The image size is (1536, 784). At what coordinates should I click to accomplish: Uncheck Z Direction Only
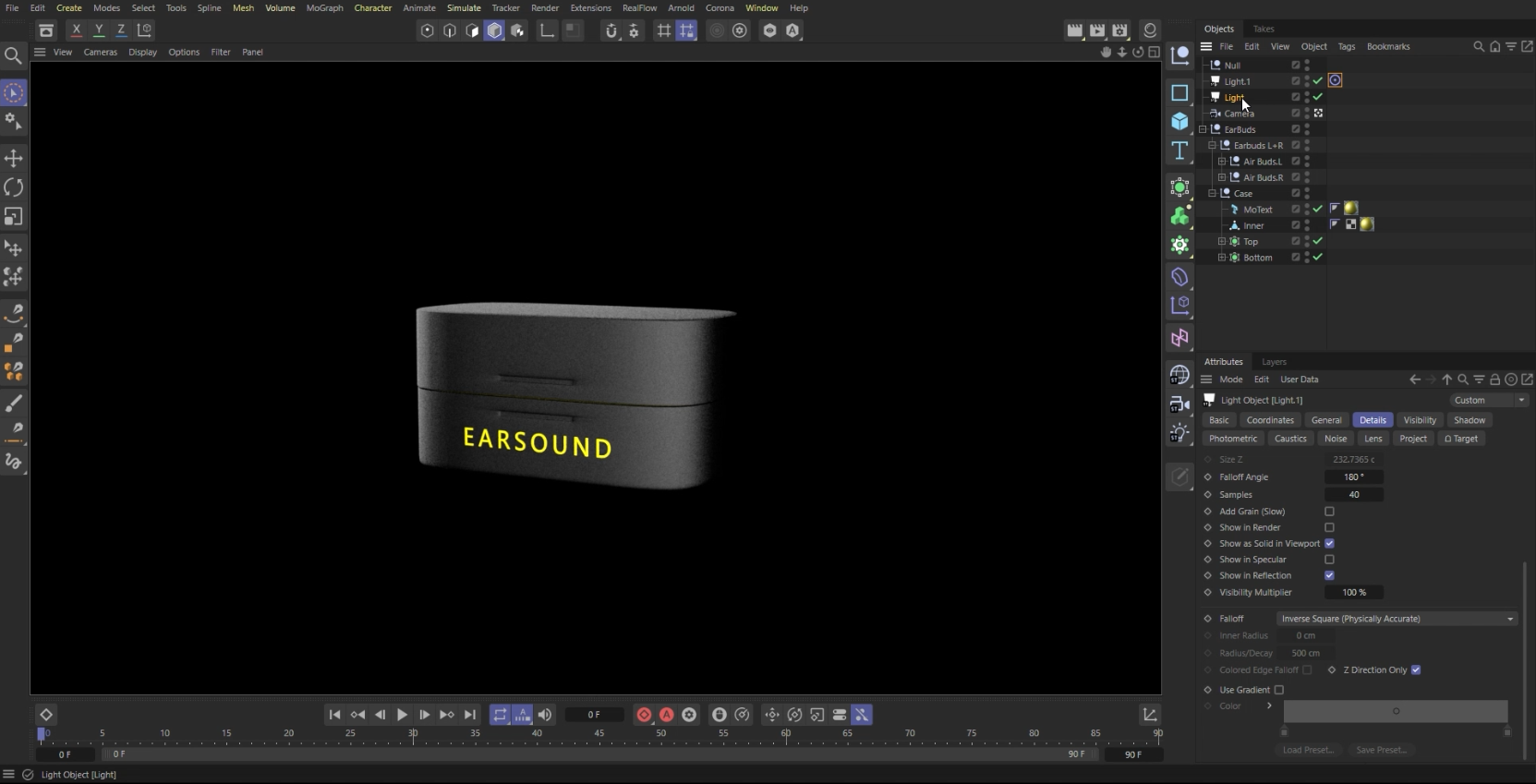point(1416,670)
